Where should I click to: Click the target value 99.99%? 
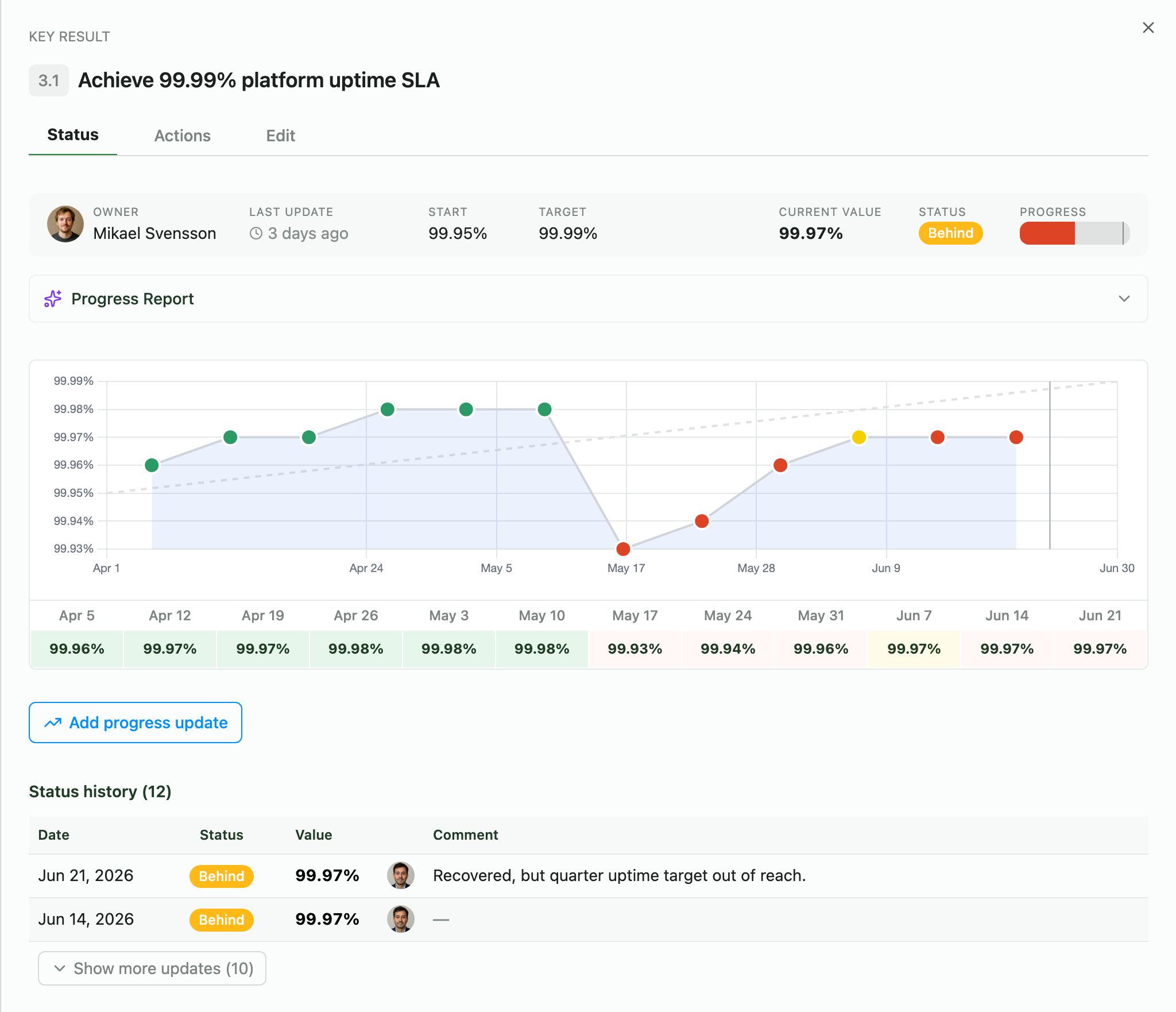click(x=568, y=234)
